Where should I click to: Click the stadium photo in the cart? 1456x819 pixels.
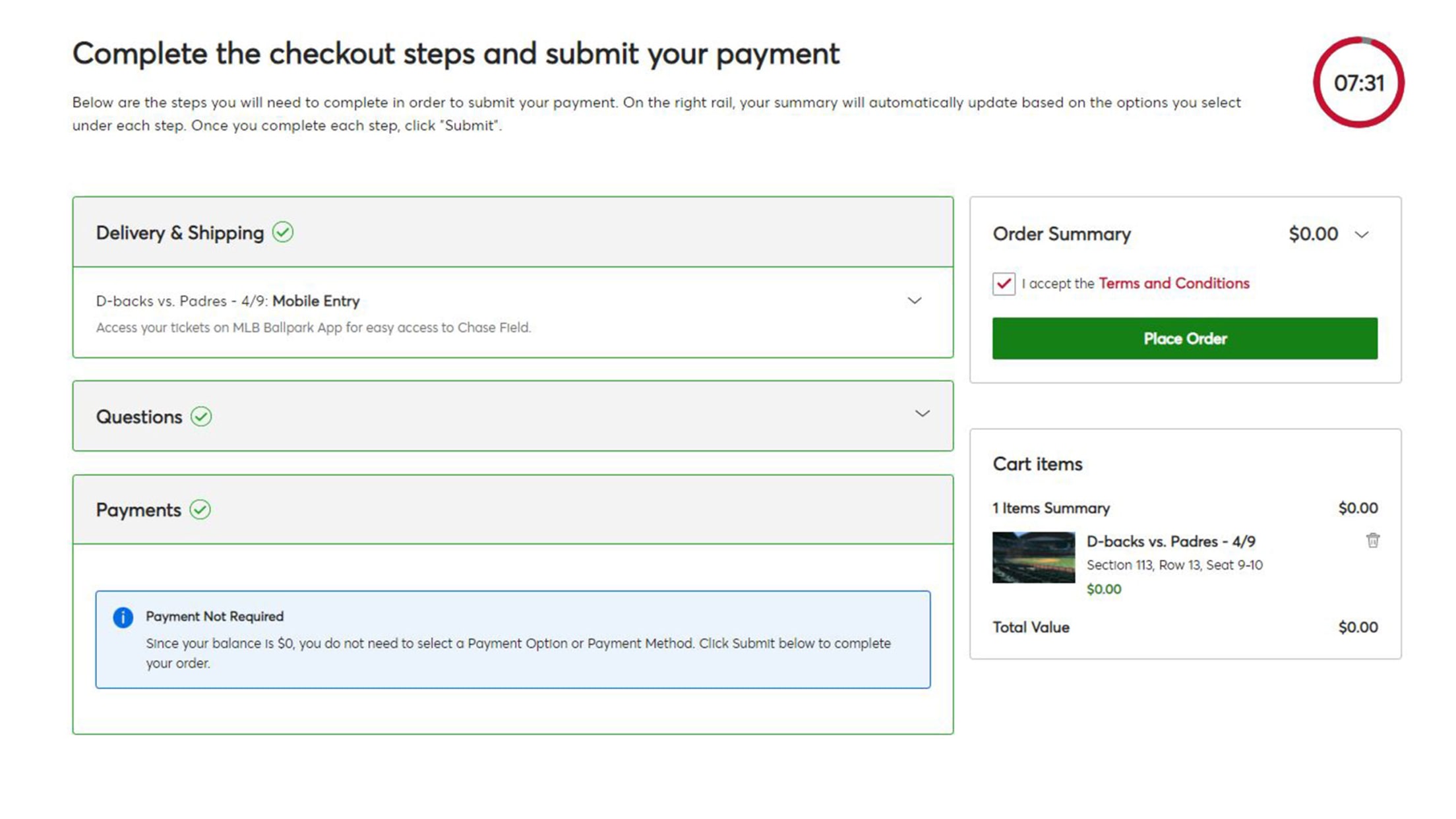(x=1033, y=557)
